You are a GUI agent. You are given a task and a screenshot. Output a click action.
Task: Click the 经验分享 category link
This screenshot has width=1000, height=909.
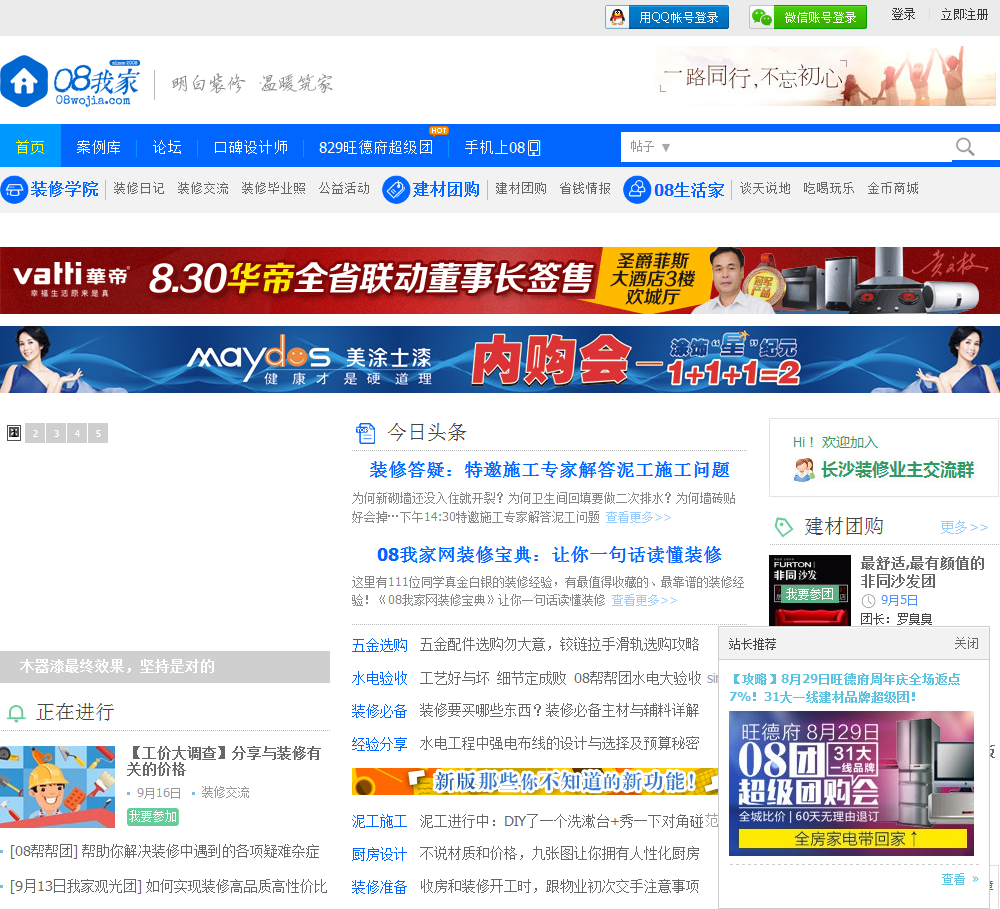[x=379, y=744]
